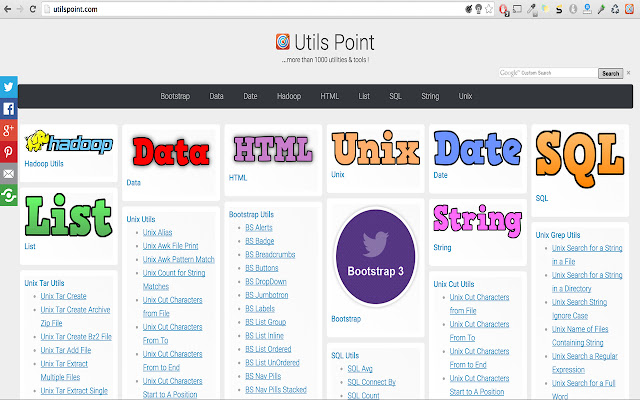
Task: Click the blue Date banner image
Action: tap(478, 149)
